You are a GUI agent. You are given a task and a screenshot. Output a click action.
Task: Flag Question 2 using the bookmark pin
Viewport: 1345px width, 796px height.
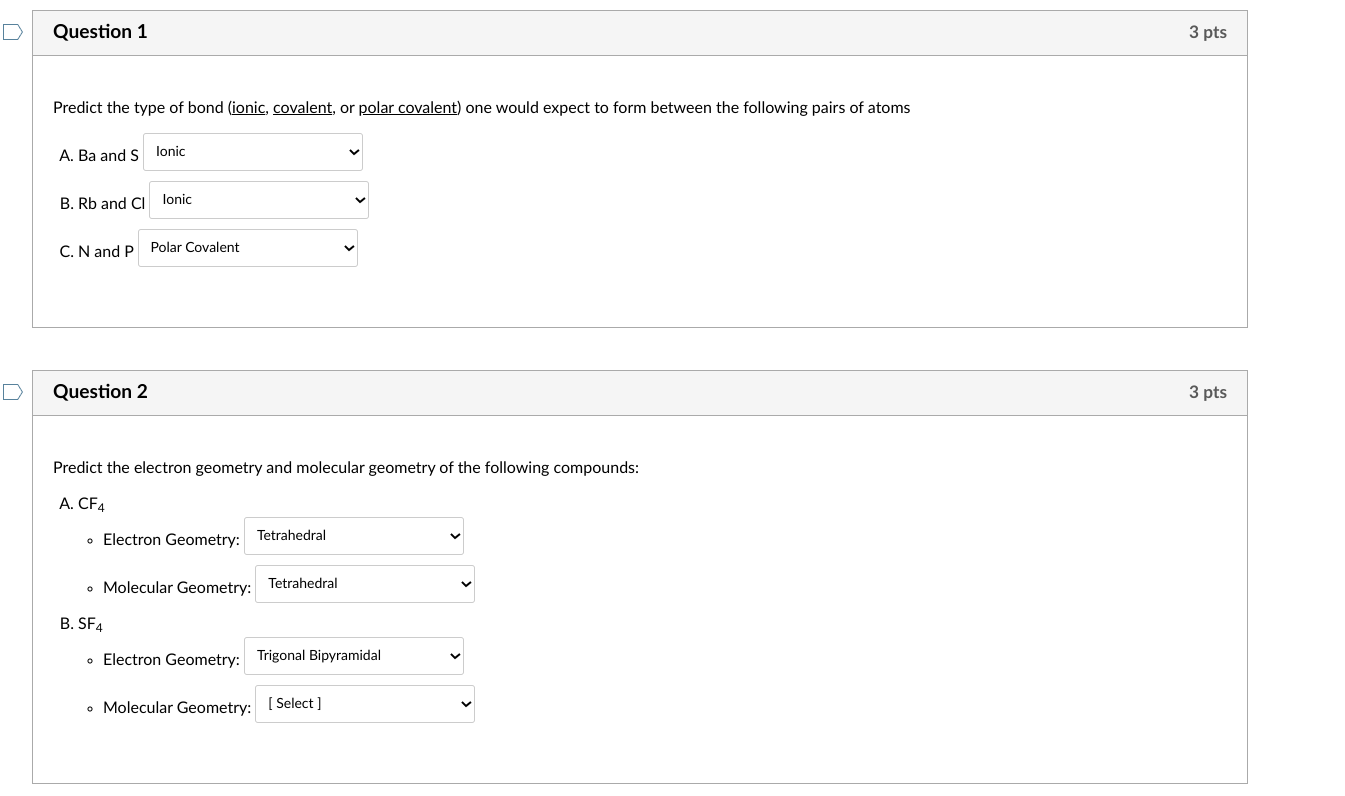pyautogui.click(x=11, y=392)
